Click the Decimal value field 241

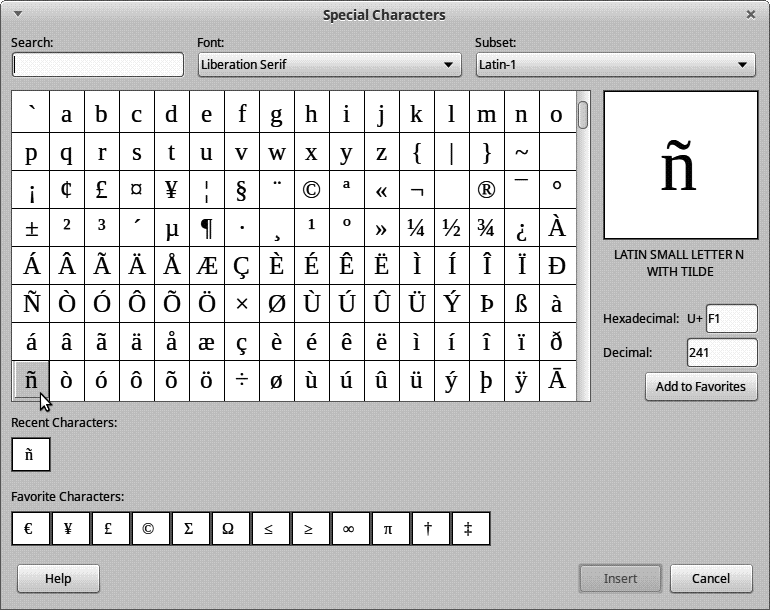tap(722, 353)
